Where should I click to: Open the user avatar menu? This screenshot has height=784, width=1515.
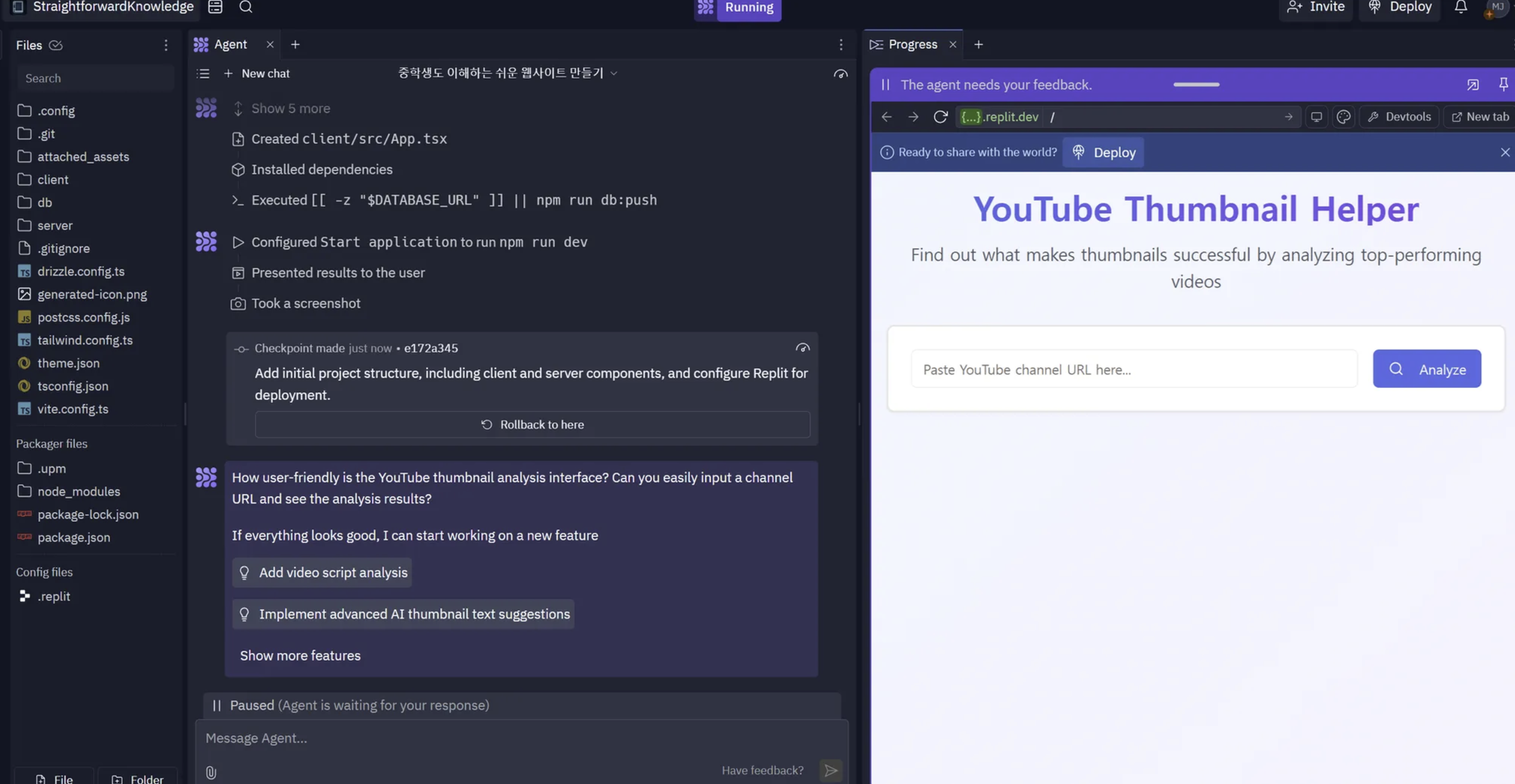(x=1497, y=8)
